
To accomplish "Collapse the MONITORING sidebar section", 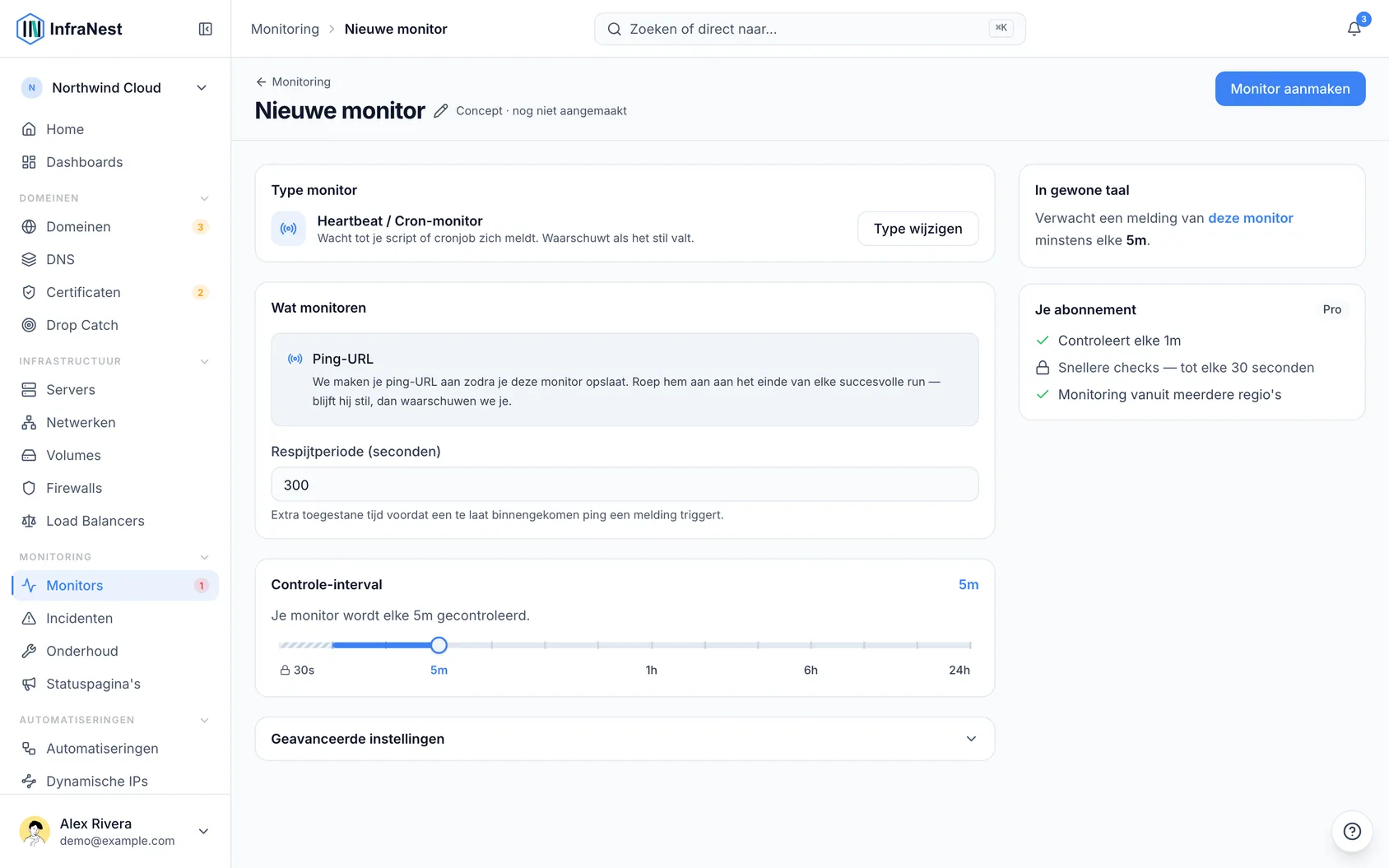I will coord(204,557).
